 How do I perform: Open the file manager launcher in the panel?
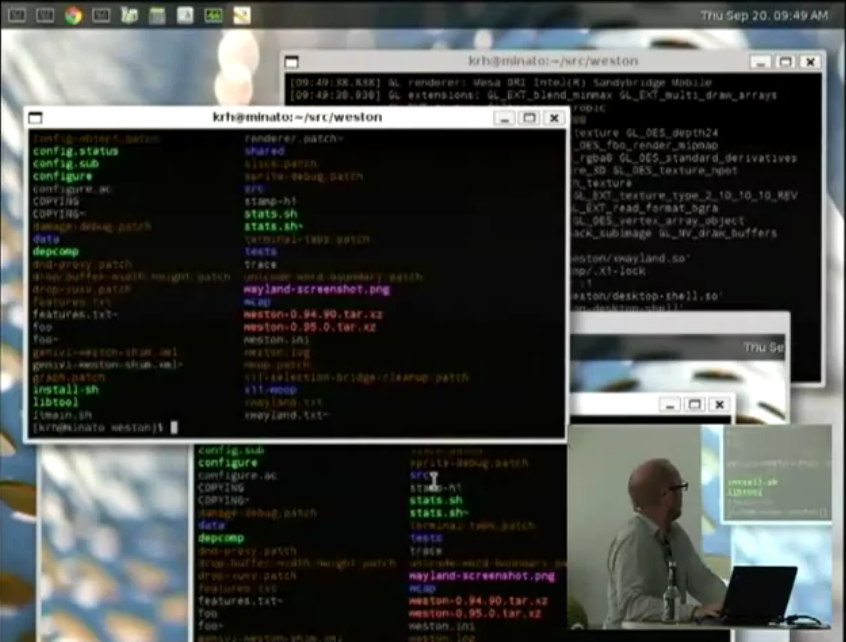(x=129, y=15)
